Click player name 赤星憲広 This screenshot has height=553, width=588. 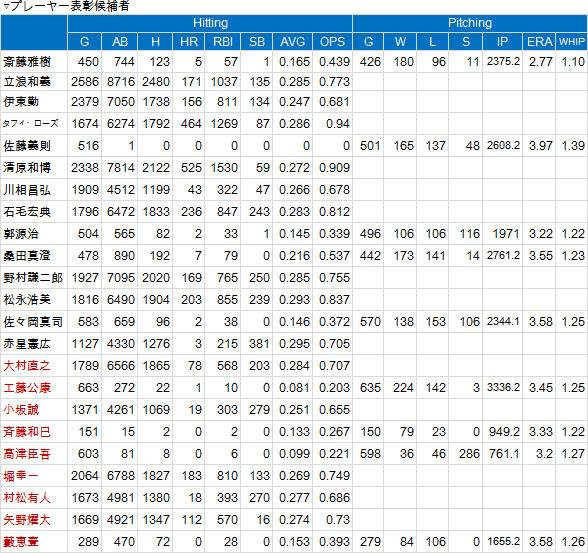coord(27,344)
